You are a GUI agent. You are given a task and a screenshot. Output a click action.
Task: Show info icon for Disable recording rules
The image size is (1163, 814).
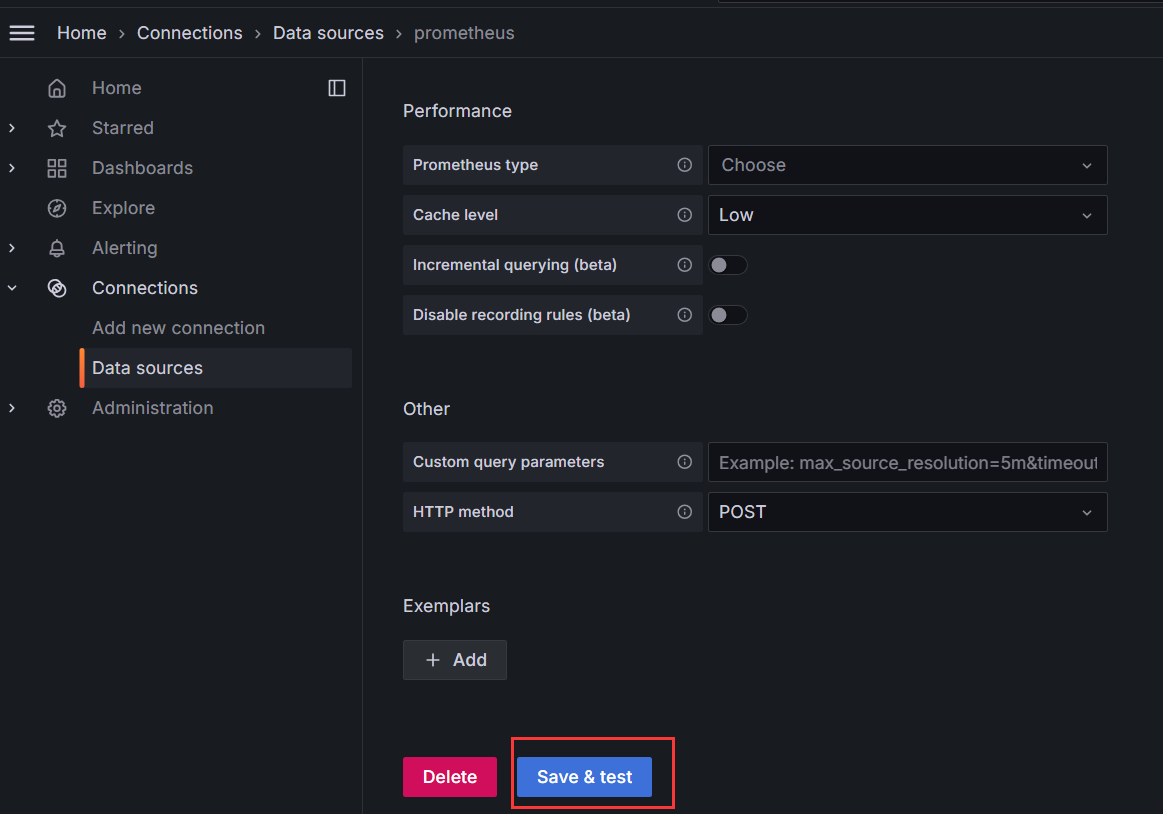(685, 315)
